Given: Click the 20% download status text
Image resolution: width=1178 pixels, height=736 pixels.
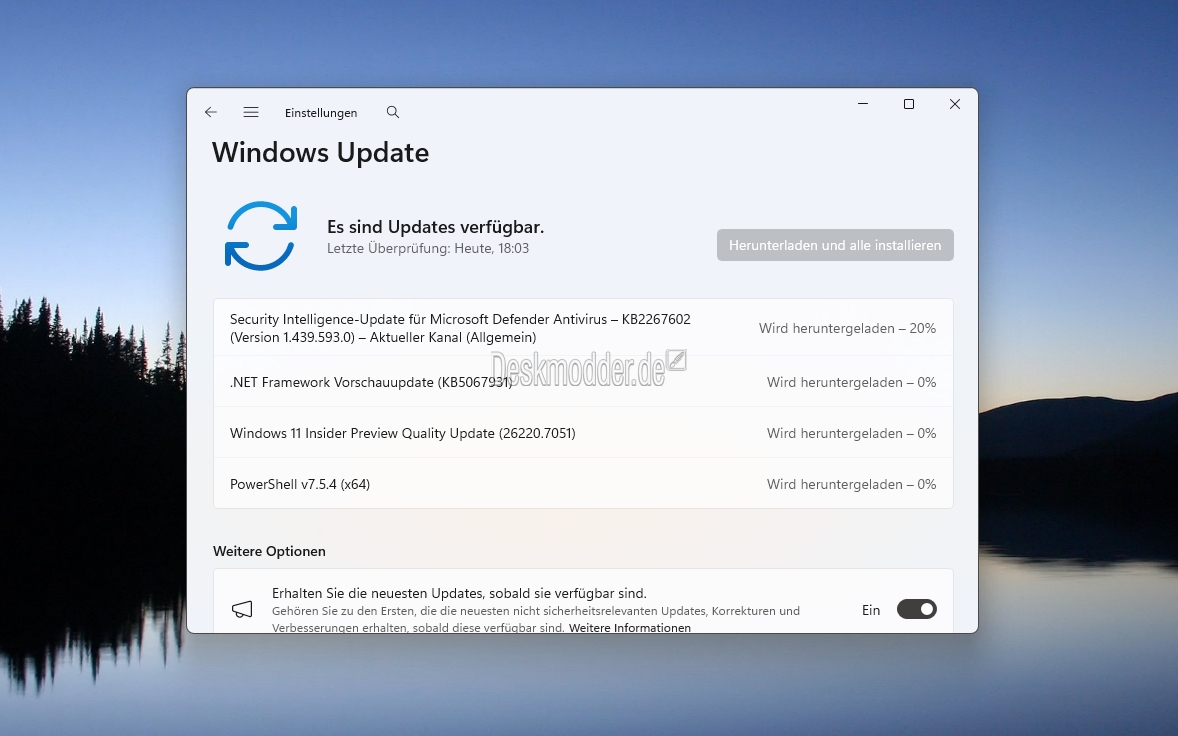Looking at the screenshot, I should tap(847, 328).
